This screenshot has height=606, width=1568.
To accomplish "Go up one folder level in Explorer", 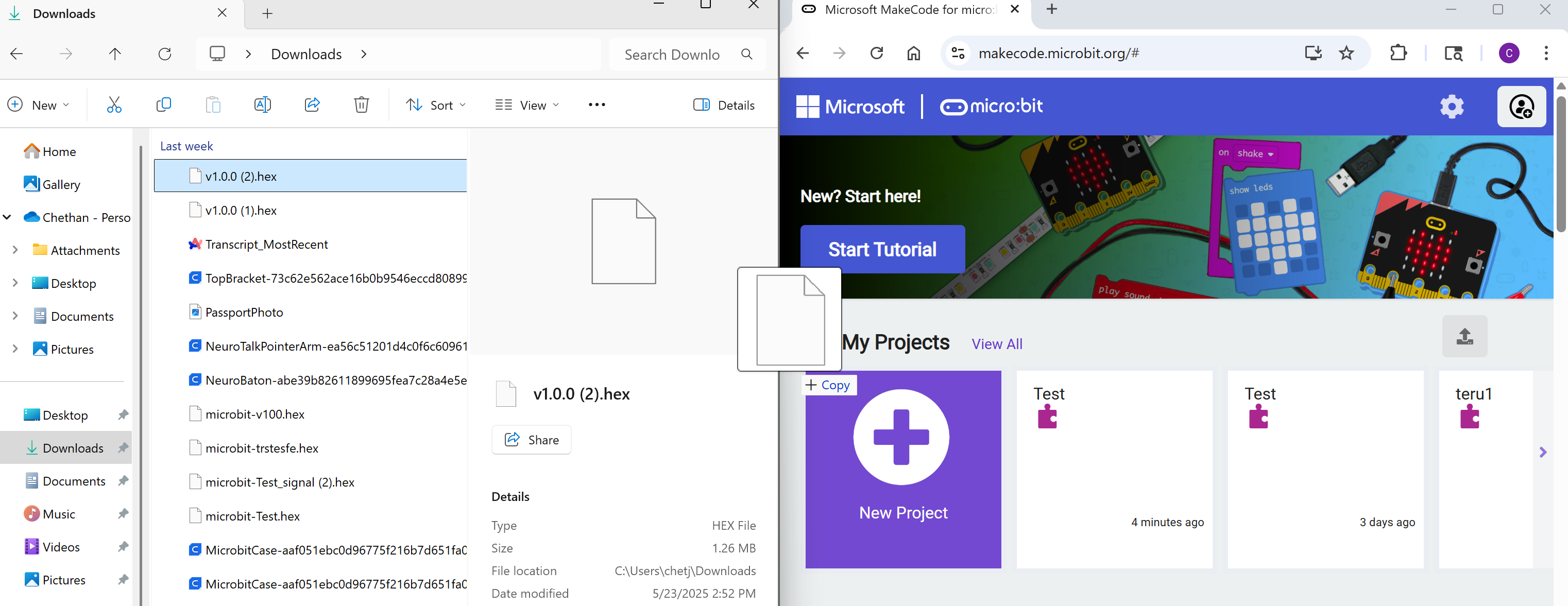I will tap(115, 54).
